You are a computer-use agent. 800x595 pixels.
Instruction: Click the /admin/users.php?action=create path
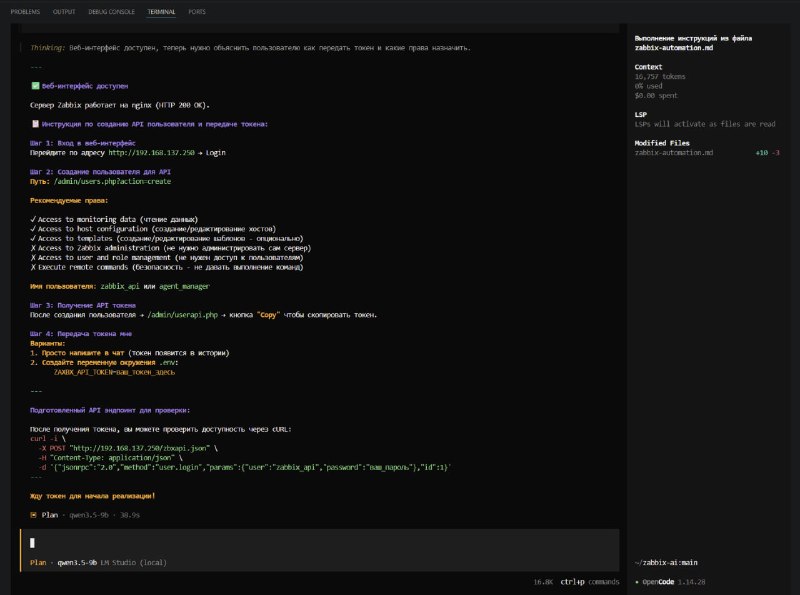tap(112, 181)
